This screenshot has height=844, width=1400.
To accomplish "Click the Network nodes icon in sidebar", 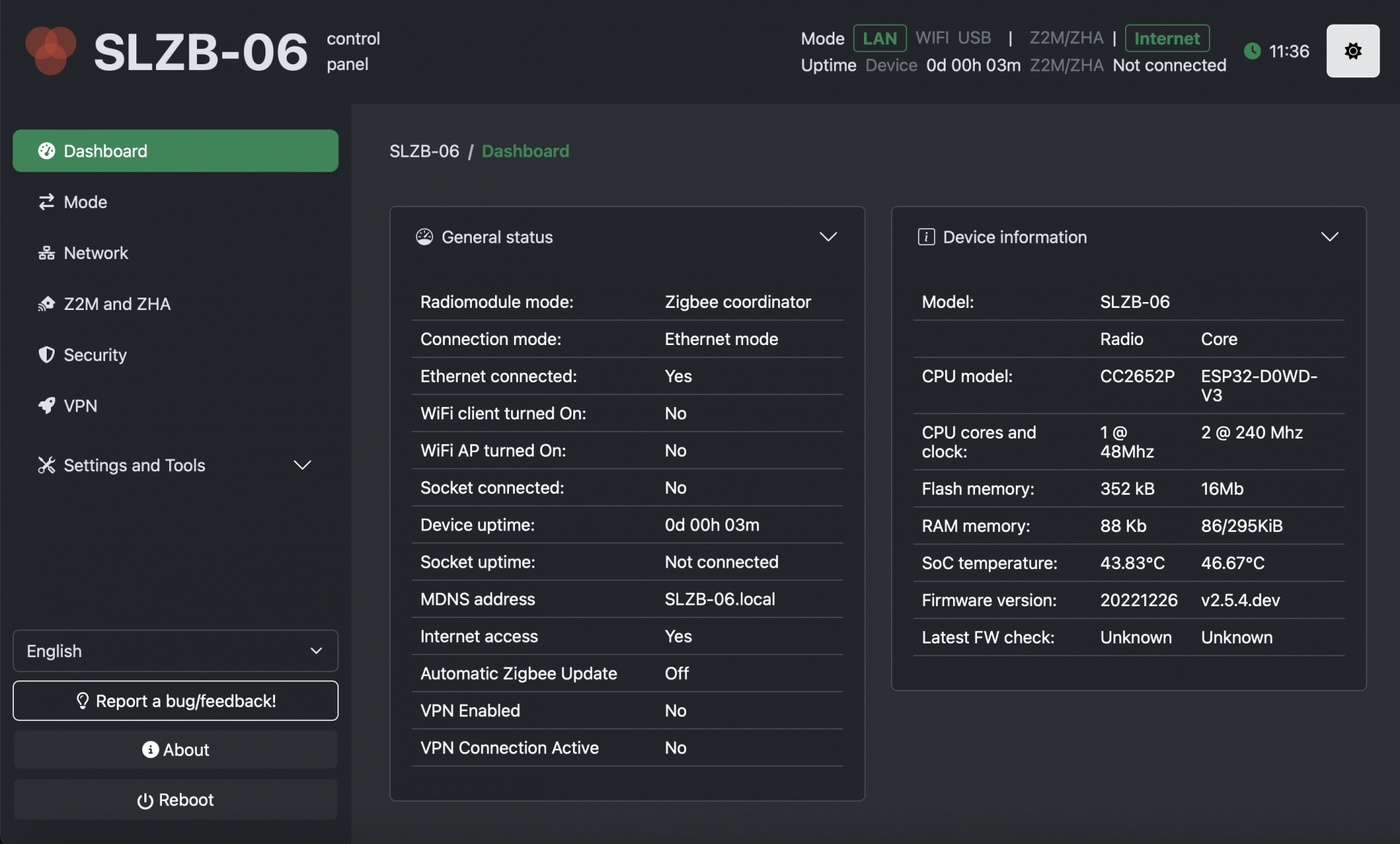I will click(x=47, y=253).
